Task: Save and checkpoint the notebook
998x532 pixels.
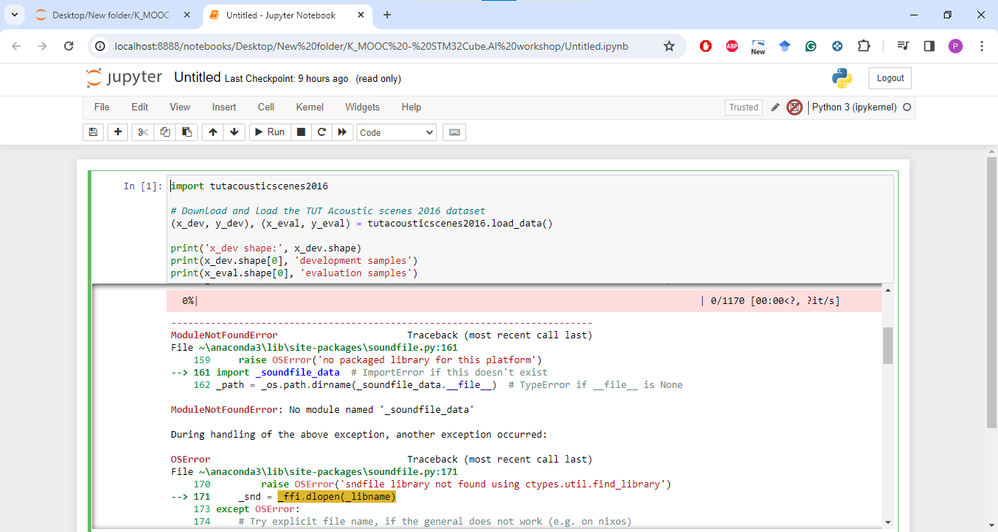Action: (93, 132)
